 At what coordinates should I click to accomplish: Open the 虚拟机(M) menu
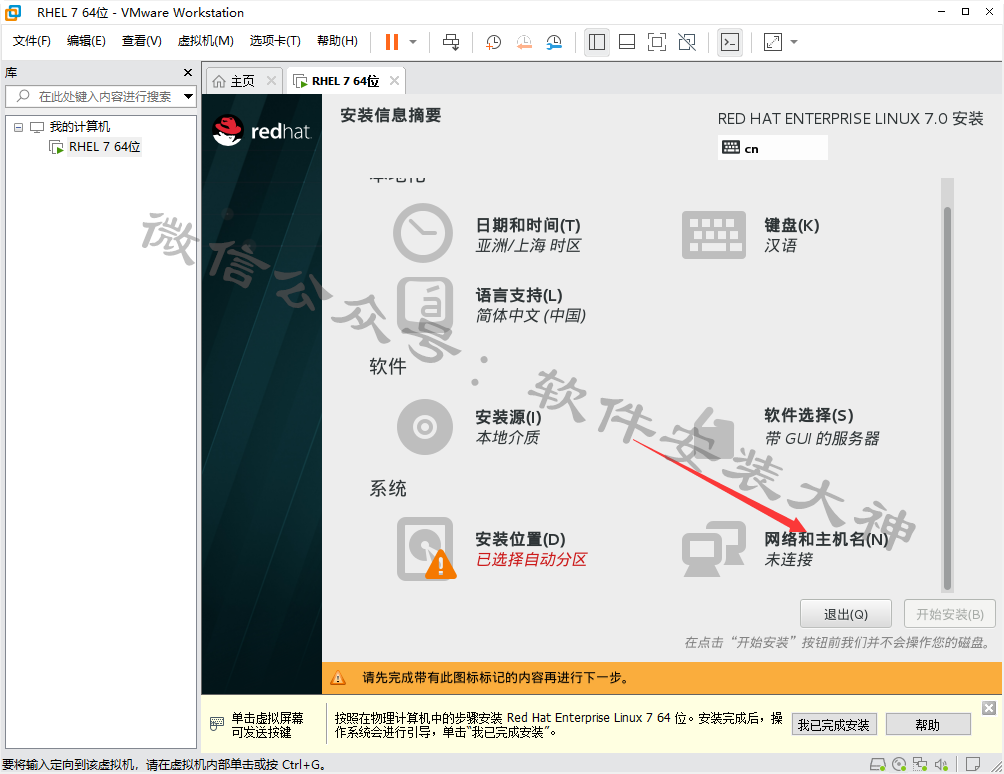click(x=206, y=41)
